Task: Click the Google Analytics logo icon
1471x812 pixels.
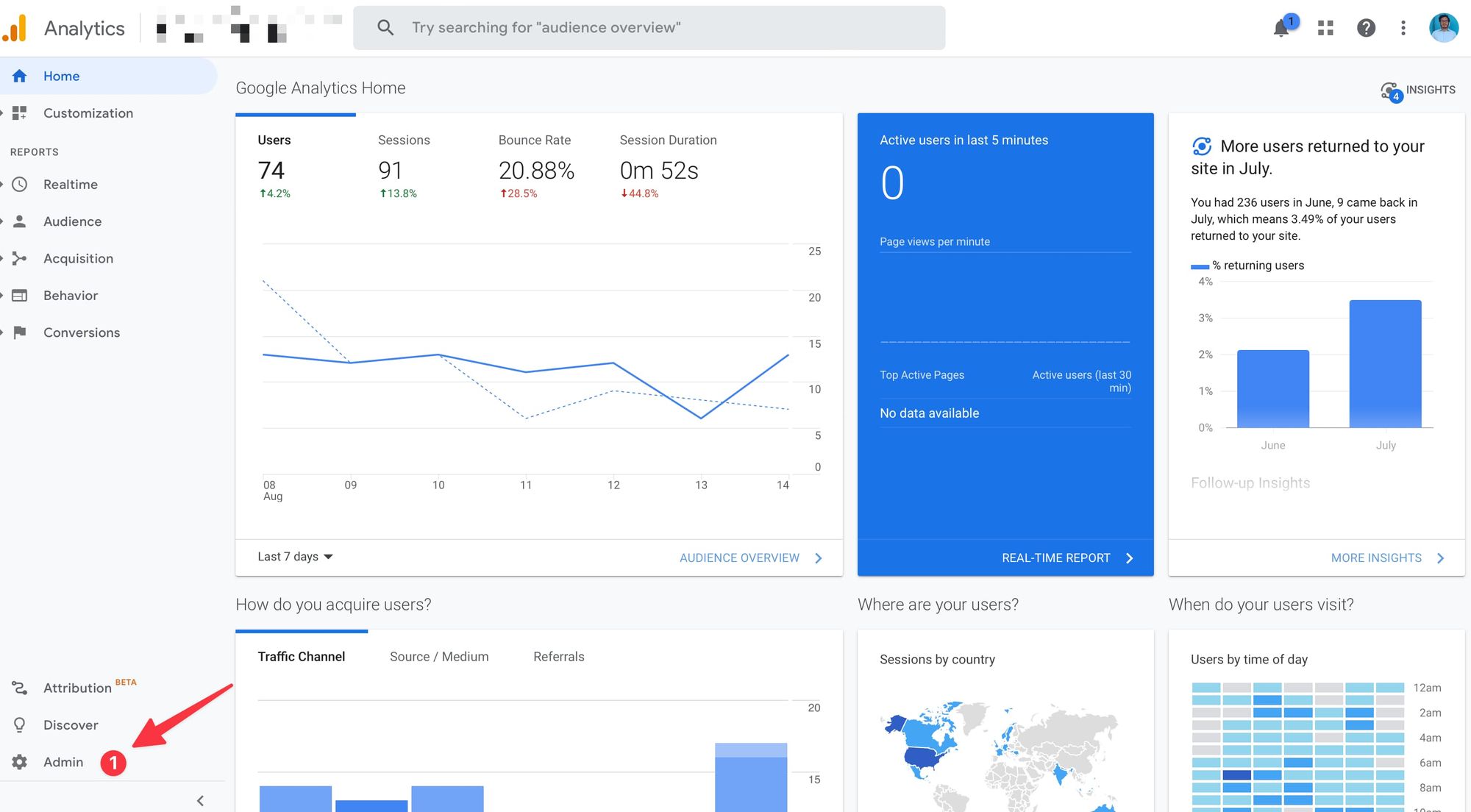Action: pyautogui.click(x=15, y=28)
